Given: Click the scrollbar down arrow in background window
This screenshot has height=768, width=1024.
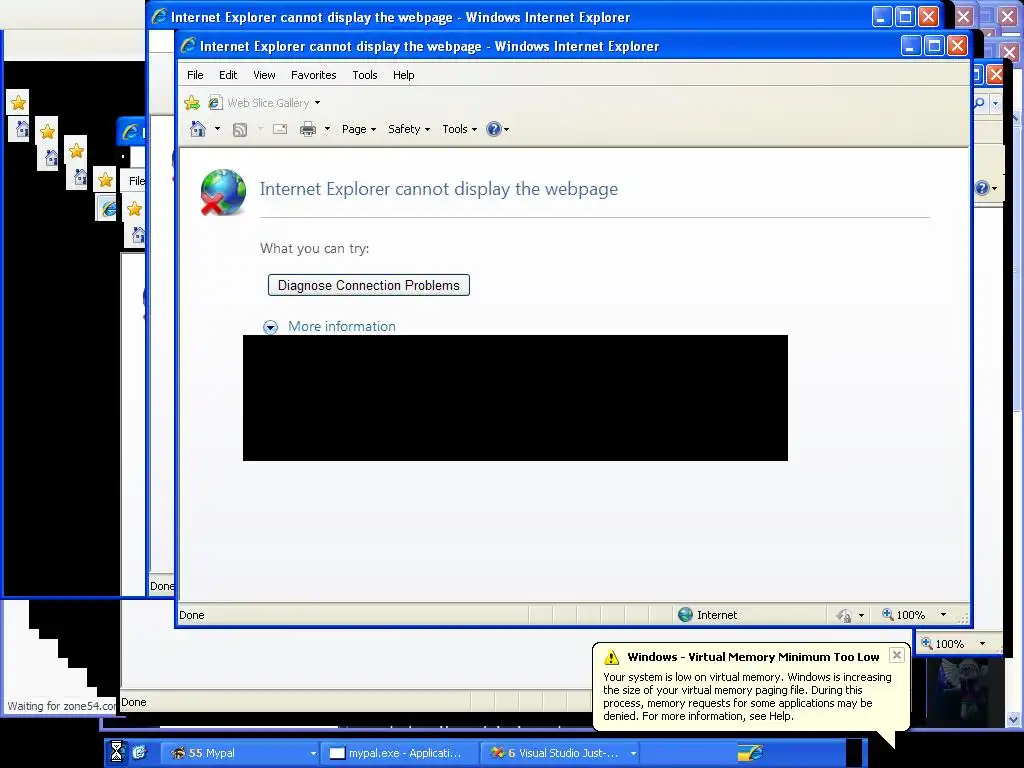Looking at the screenshot, I should tap(1013, 720).
